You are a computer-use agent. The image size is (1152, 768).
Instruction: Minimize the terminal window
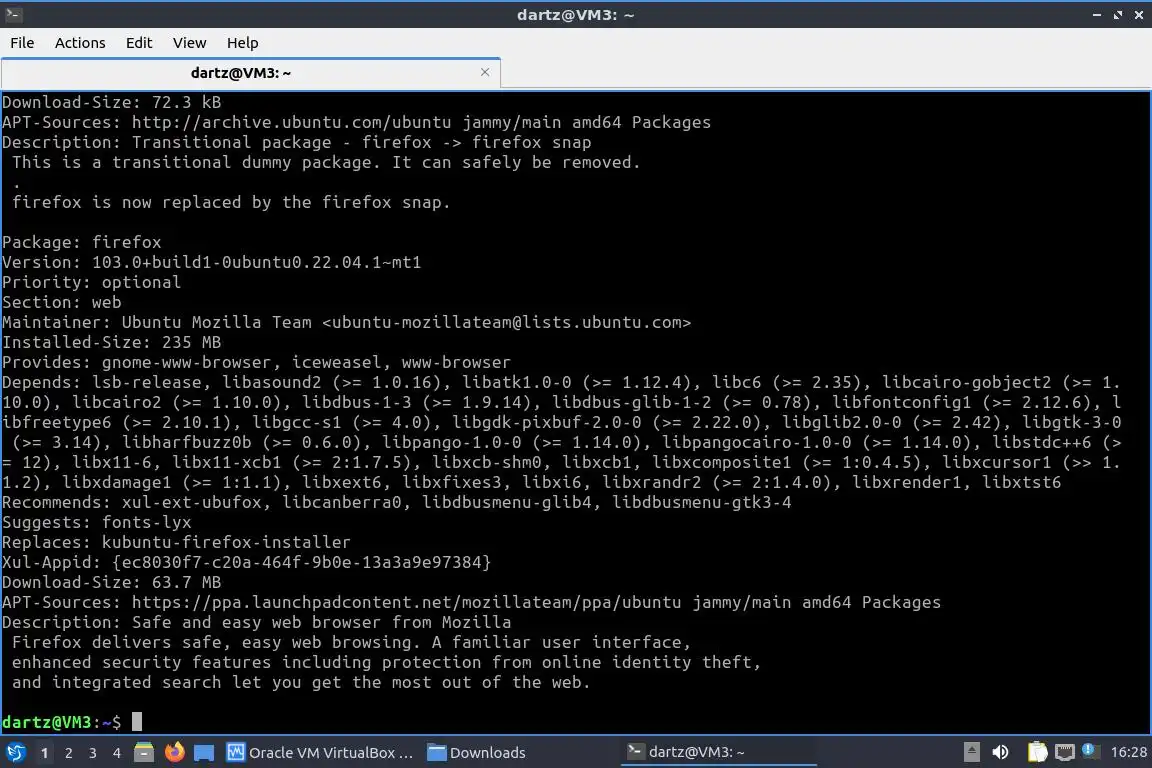(1097, 15)
